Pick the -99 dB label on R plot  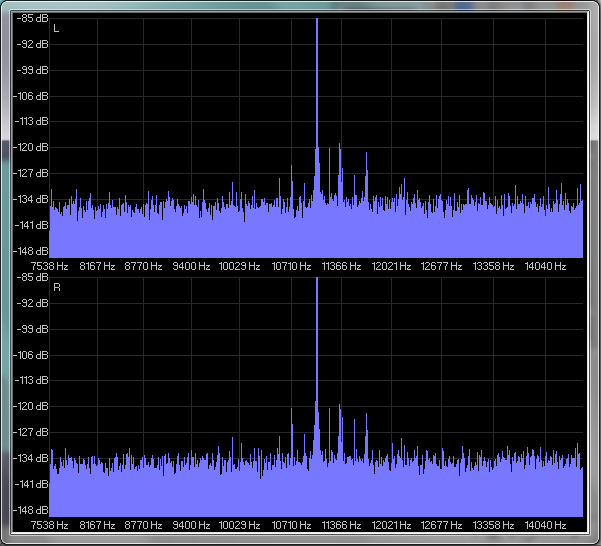point(32,329)
